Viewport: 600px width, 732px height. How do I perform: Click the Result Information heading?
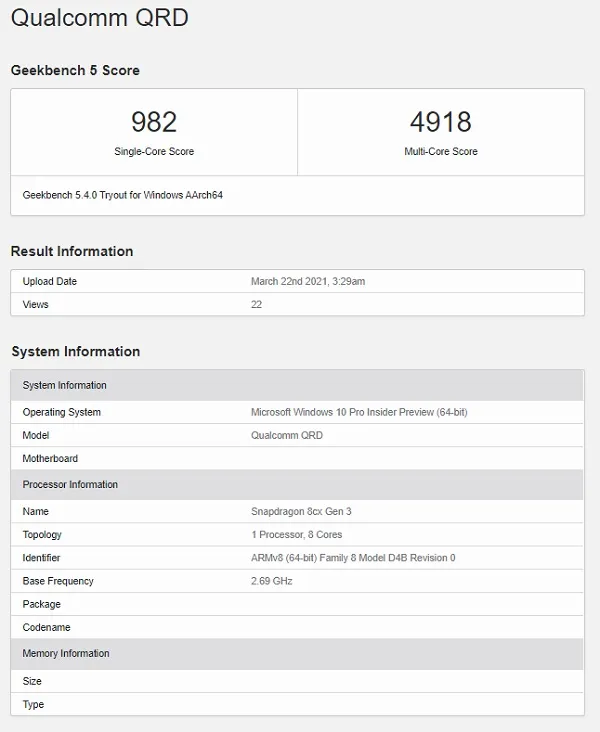72,251
